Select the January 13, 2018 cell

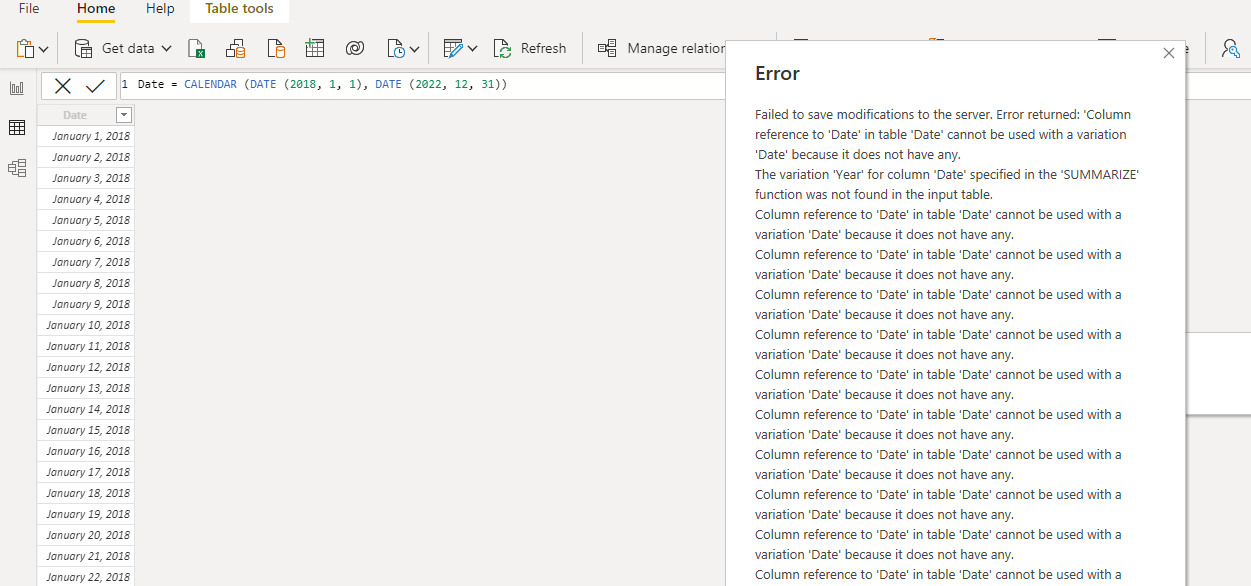pyautogui.click(x=86, y=388)
